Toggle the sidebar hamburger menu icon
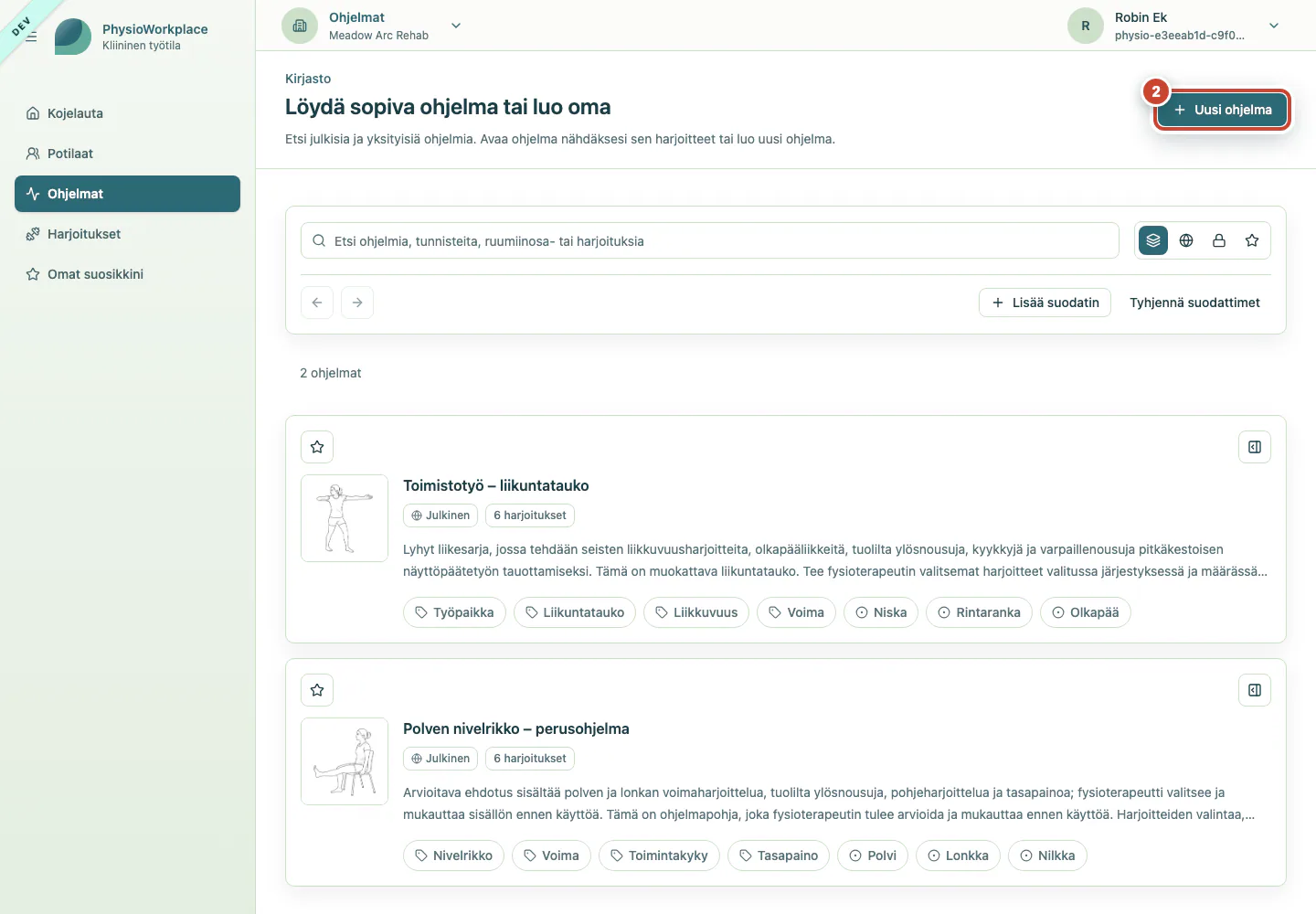This screenshot has height=914, width=1316. [x=31, y=37]
